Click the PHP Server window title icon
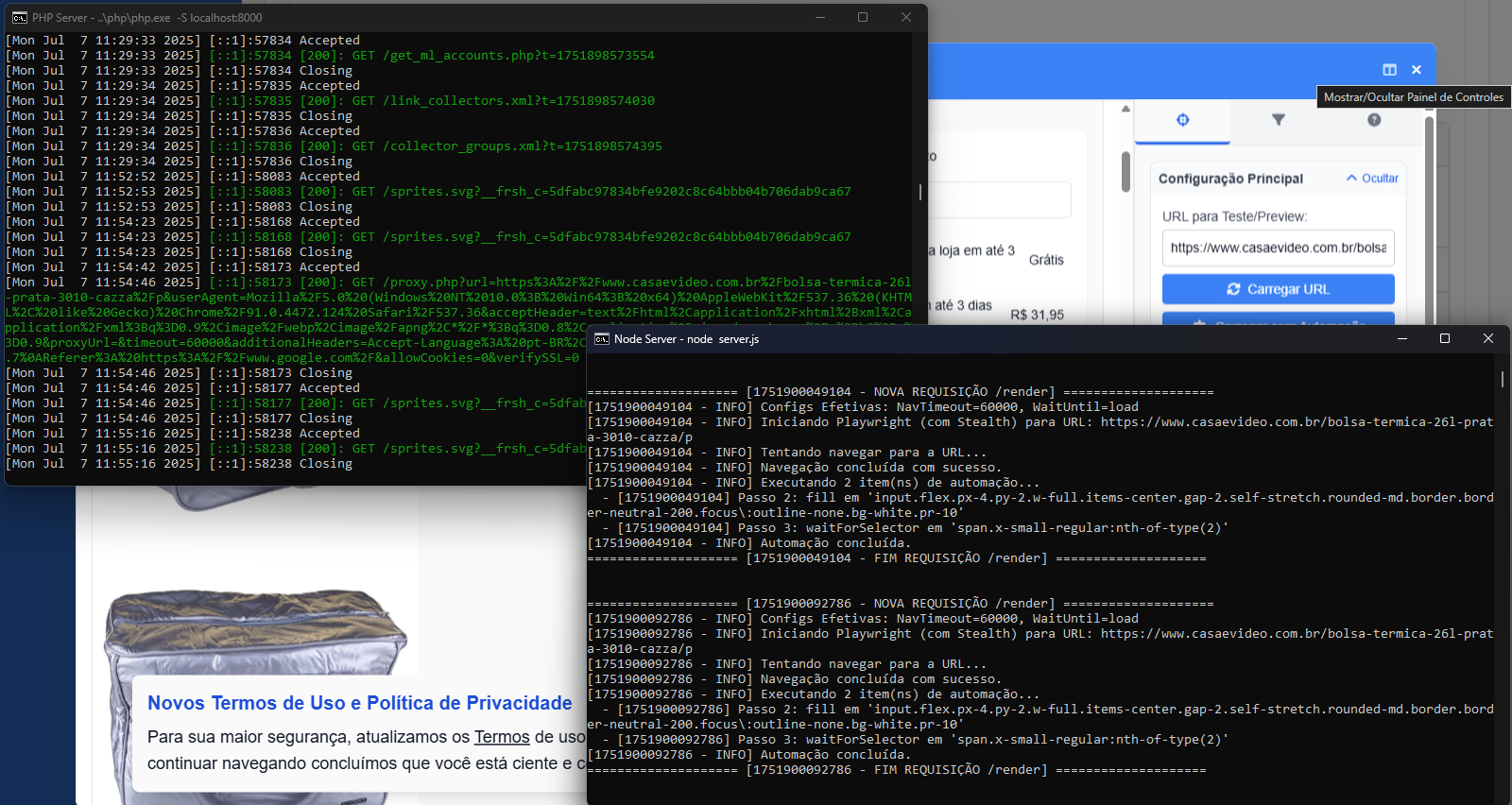 click(19, 18)
